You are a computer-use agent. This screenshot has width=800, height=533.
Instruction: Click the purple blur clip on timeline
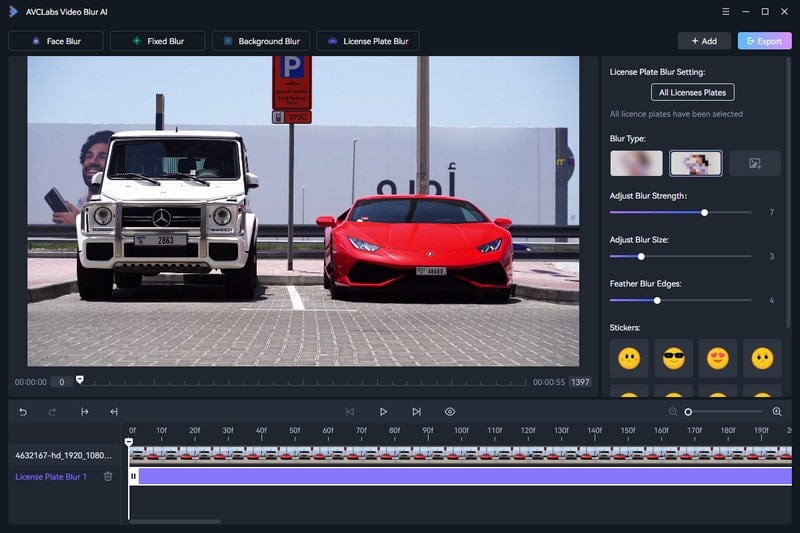pos(465,476)
